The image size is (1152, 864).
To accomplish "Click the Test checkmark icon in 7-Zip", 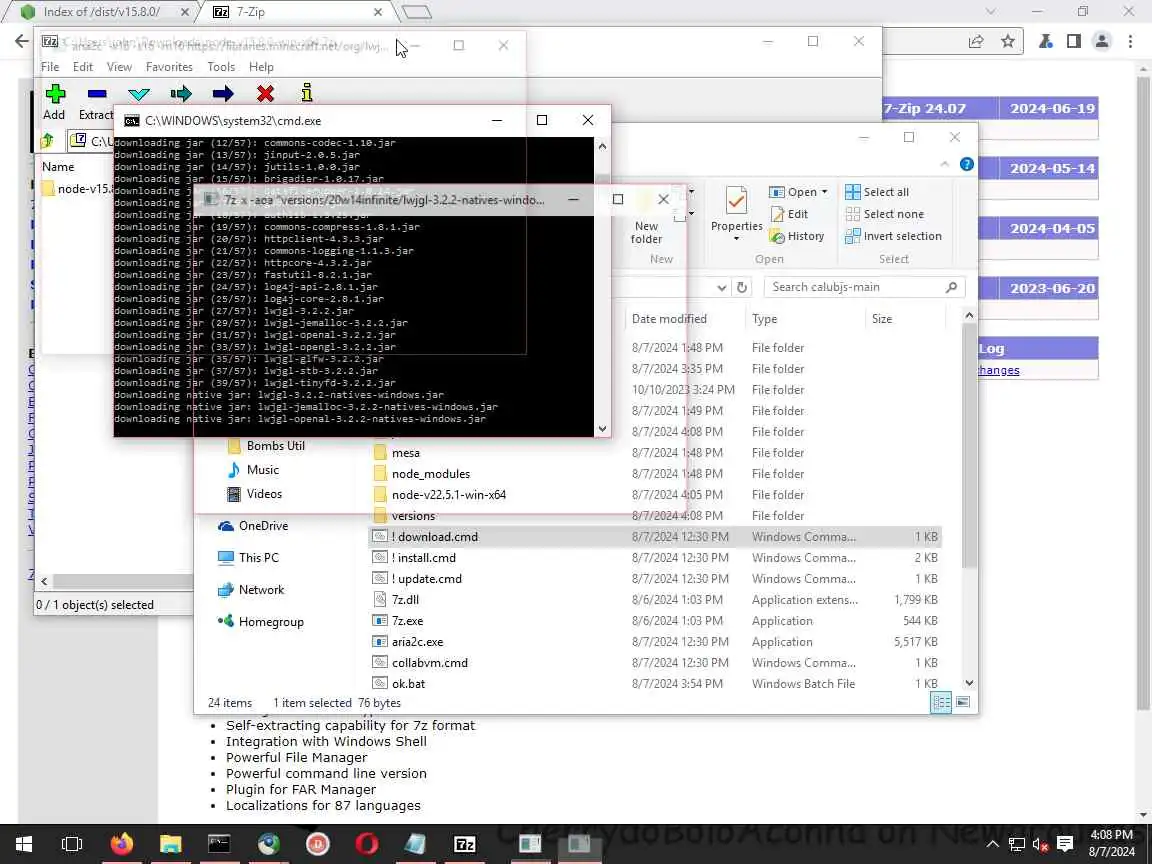I will (x=139, y=94).
